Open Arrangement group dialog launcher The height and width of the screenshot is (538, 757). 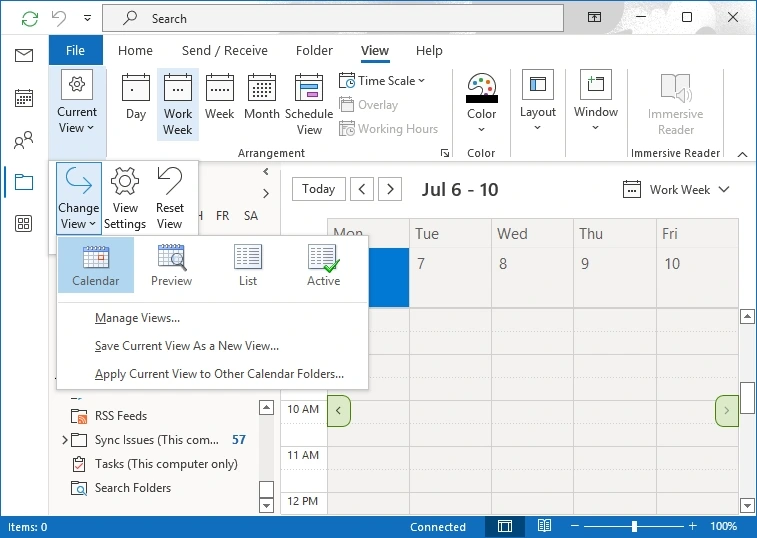(445, 153)
